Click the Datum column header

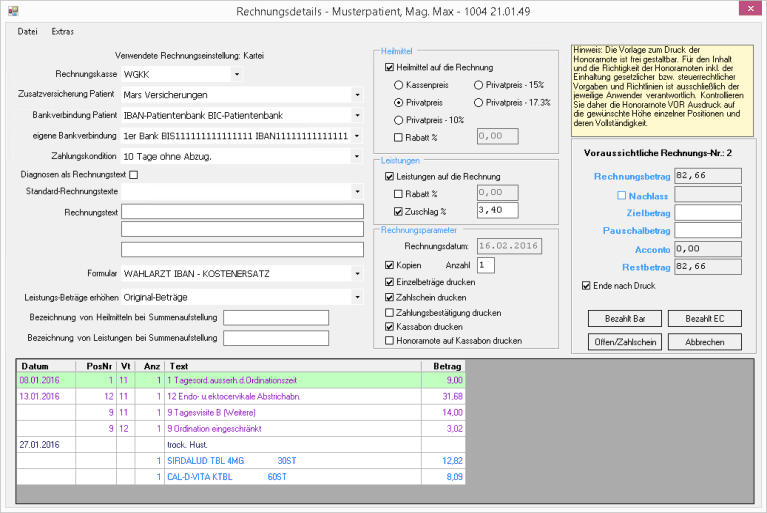(x=46, y=366)
